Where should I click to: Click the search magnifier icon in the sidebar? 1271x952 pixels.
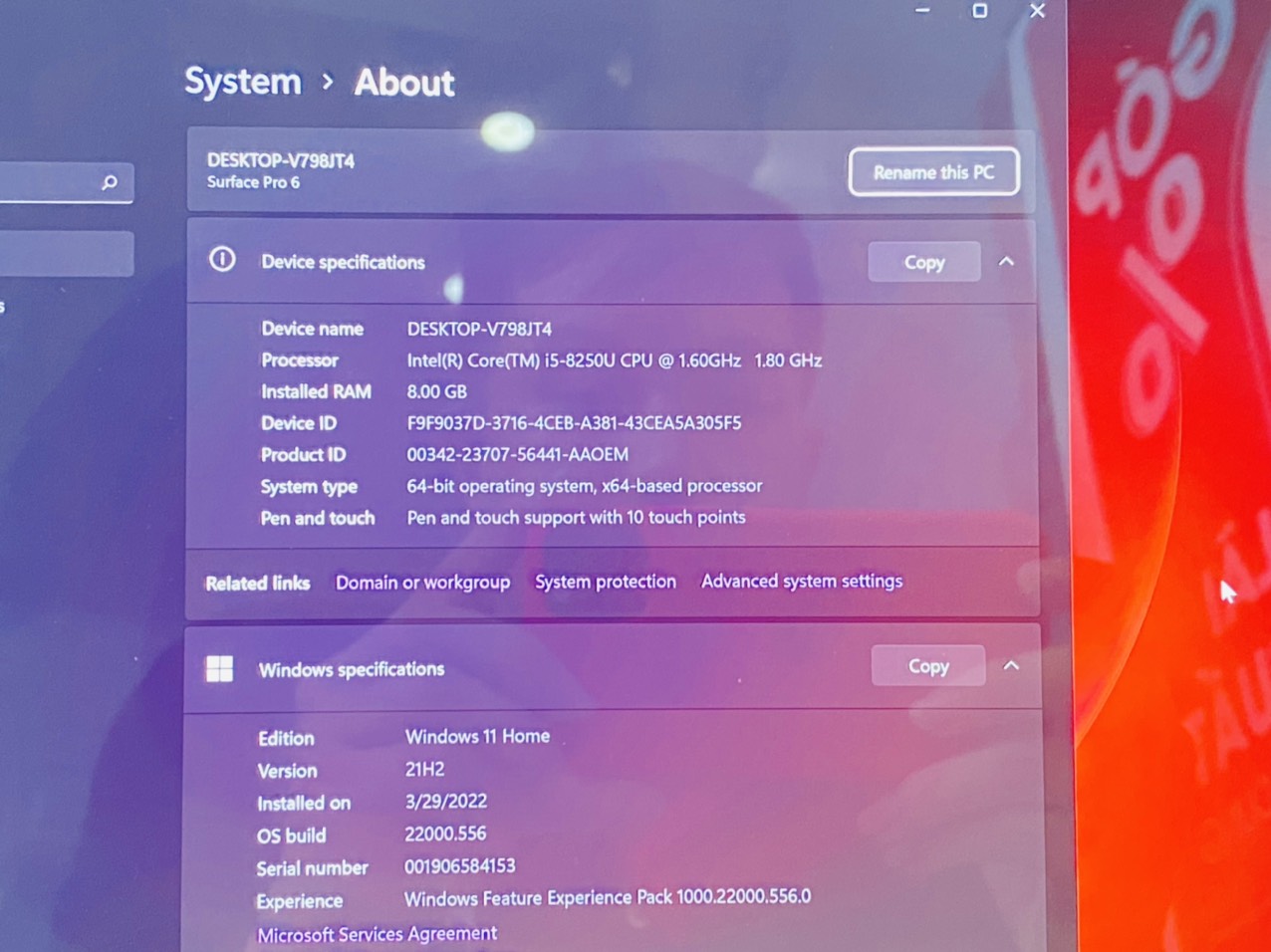pos(110,182)
